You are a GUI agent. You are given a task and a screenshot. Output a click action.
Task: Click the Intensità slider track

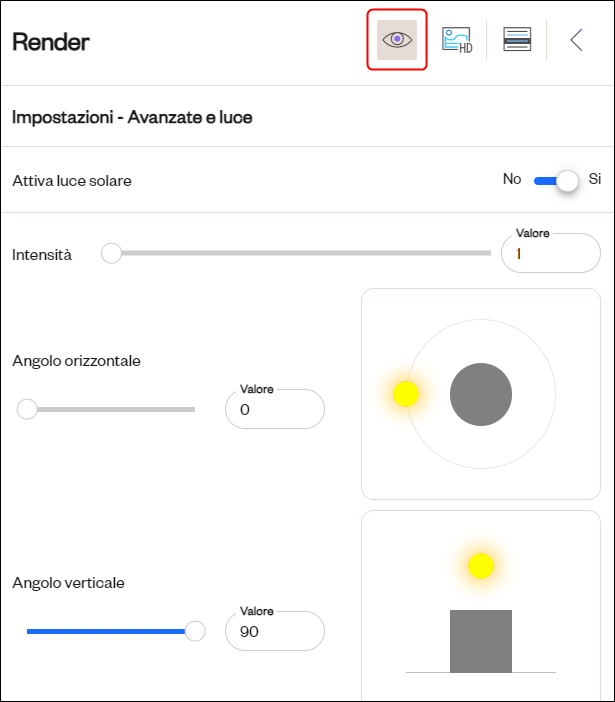(296, 253)
